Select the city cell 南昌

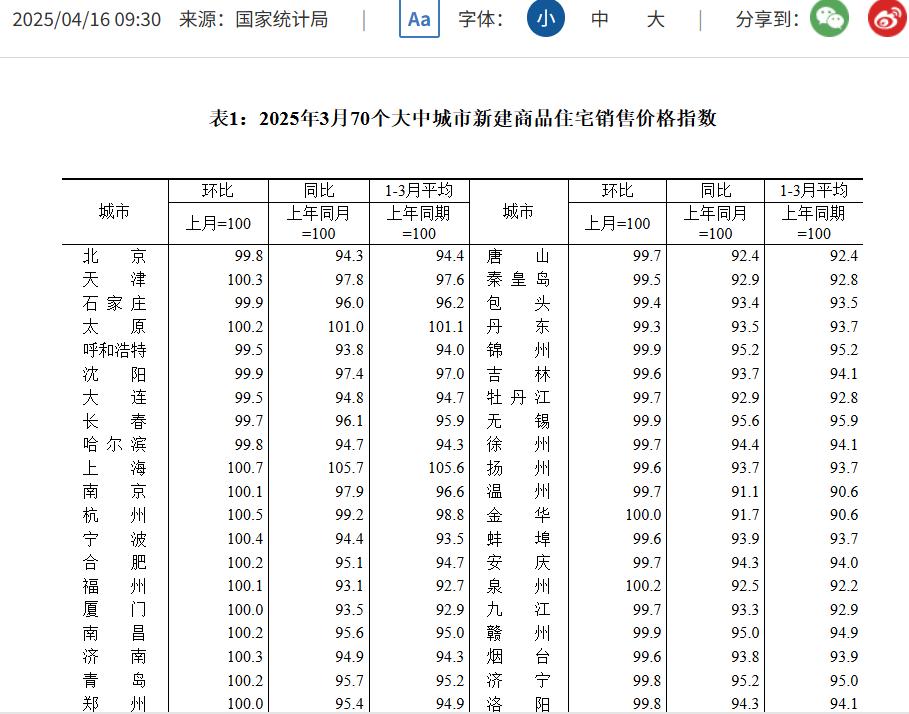(x=114, y=633)
